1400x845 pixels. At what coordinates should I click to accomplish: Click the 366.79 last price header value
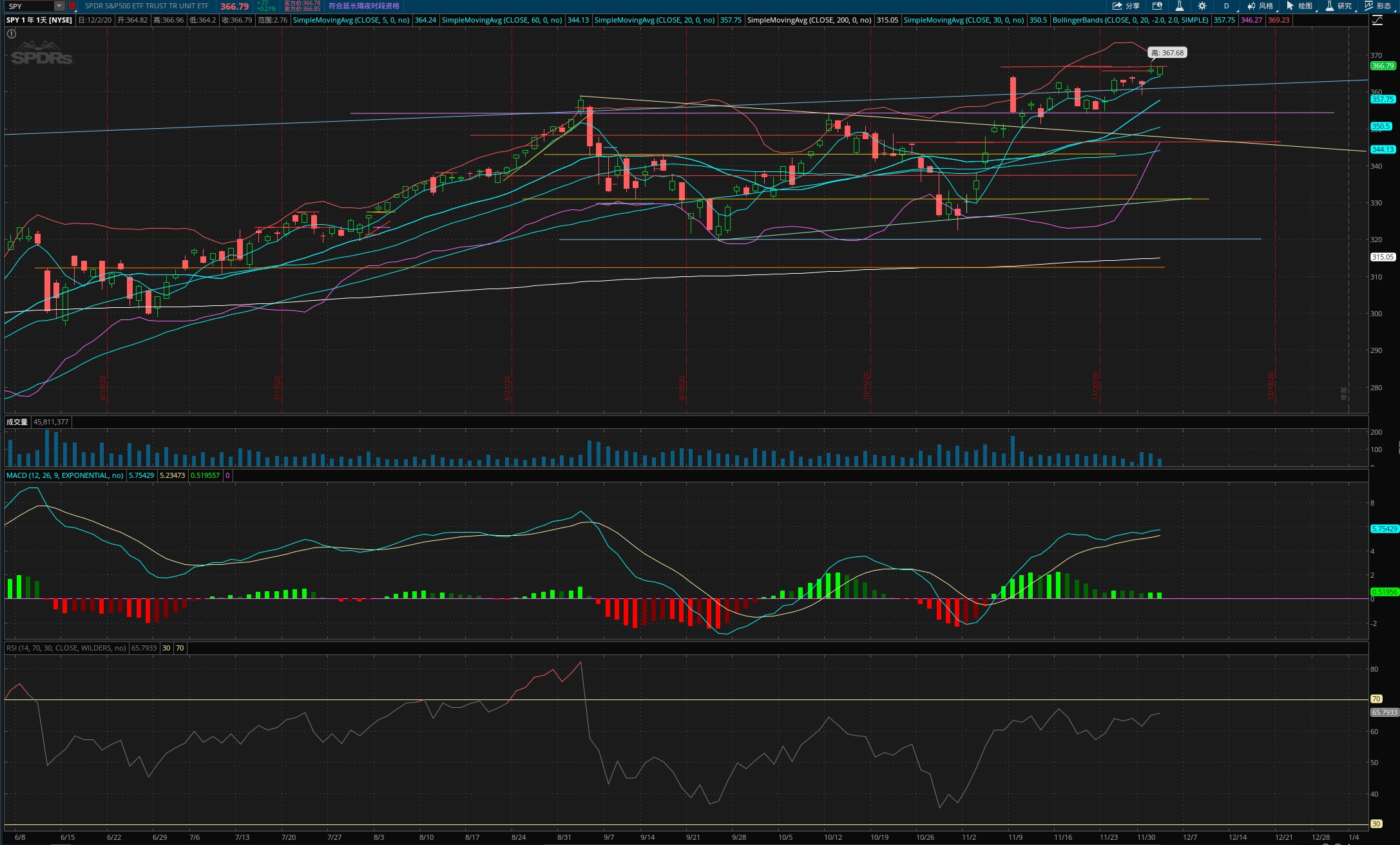point(235,6)
